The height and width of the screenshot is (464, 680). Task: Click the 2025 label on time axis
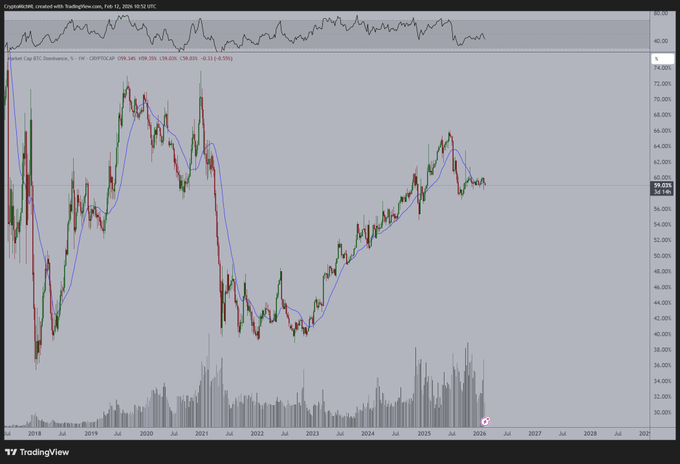[424, 433]
